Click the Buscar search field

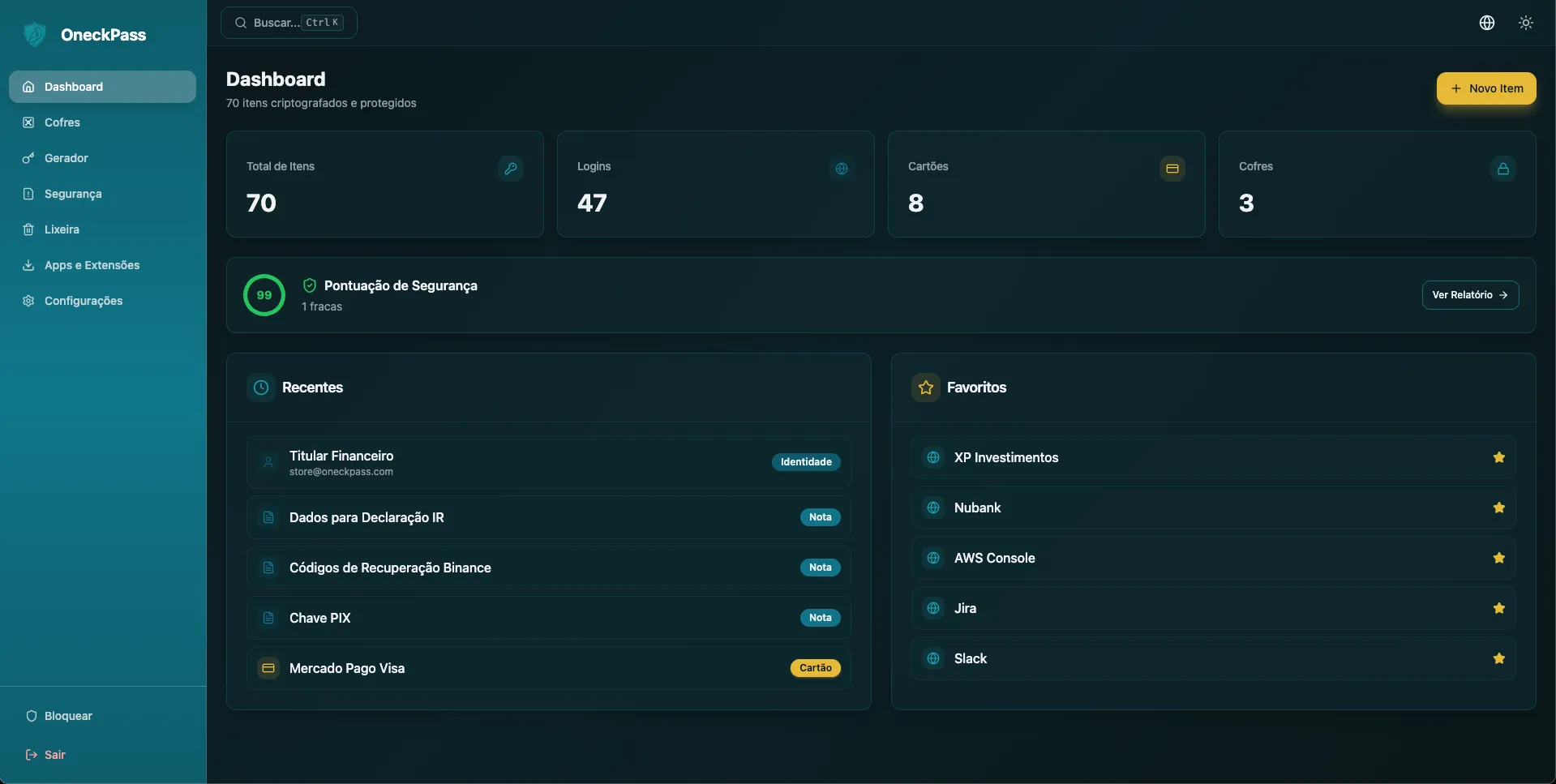tap(288, 22)
